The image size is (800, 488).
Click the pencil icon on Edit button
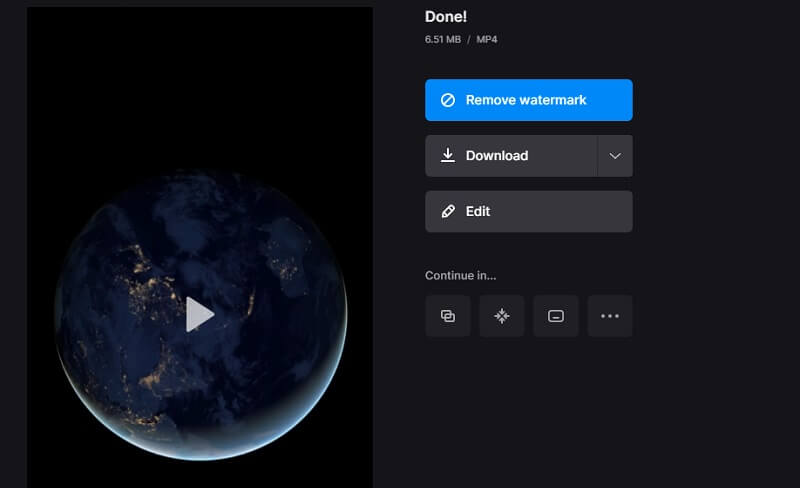coord(448,212)
